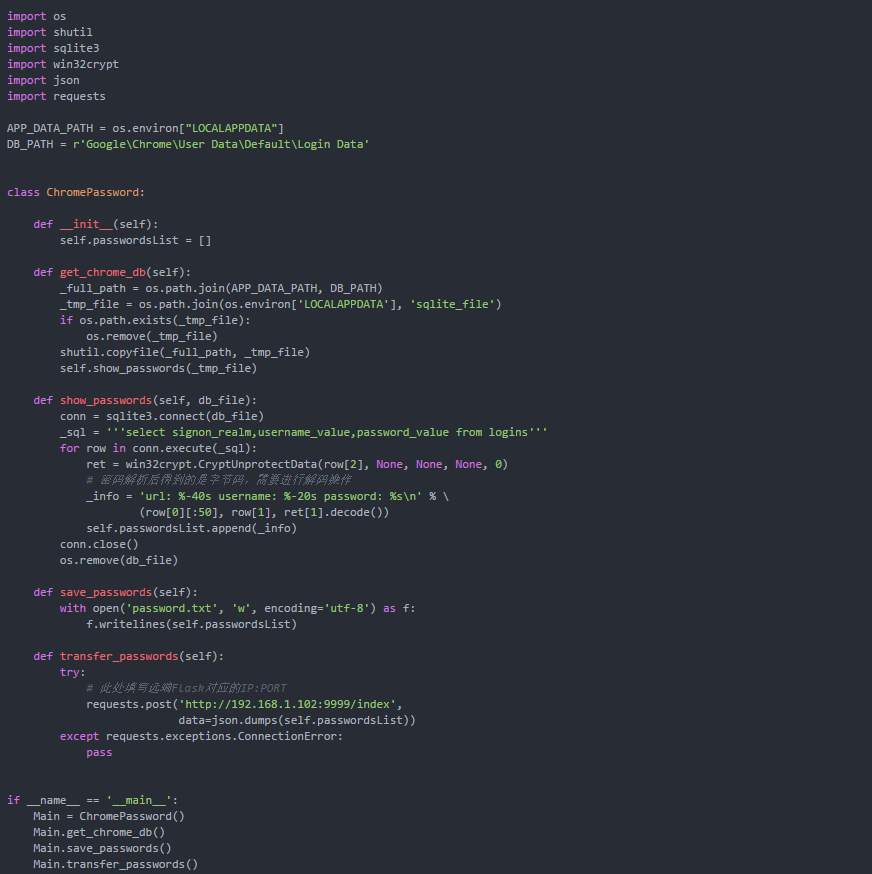Screen dimensions: 872x874
Task: Click the select signon_realm SQL string
Action: click(x=327, y=433)
